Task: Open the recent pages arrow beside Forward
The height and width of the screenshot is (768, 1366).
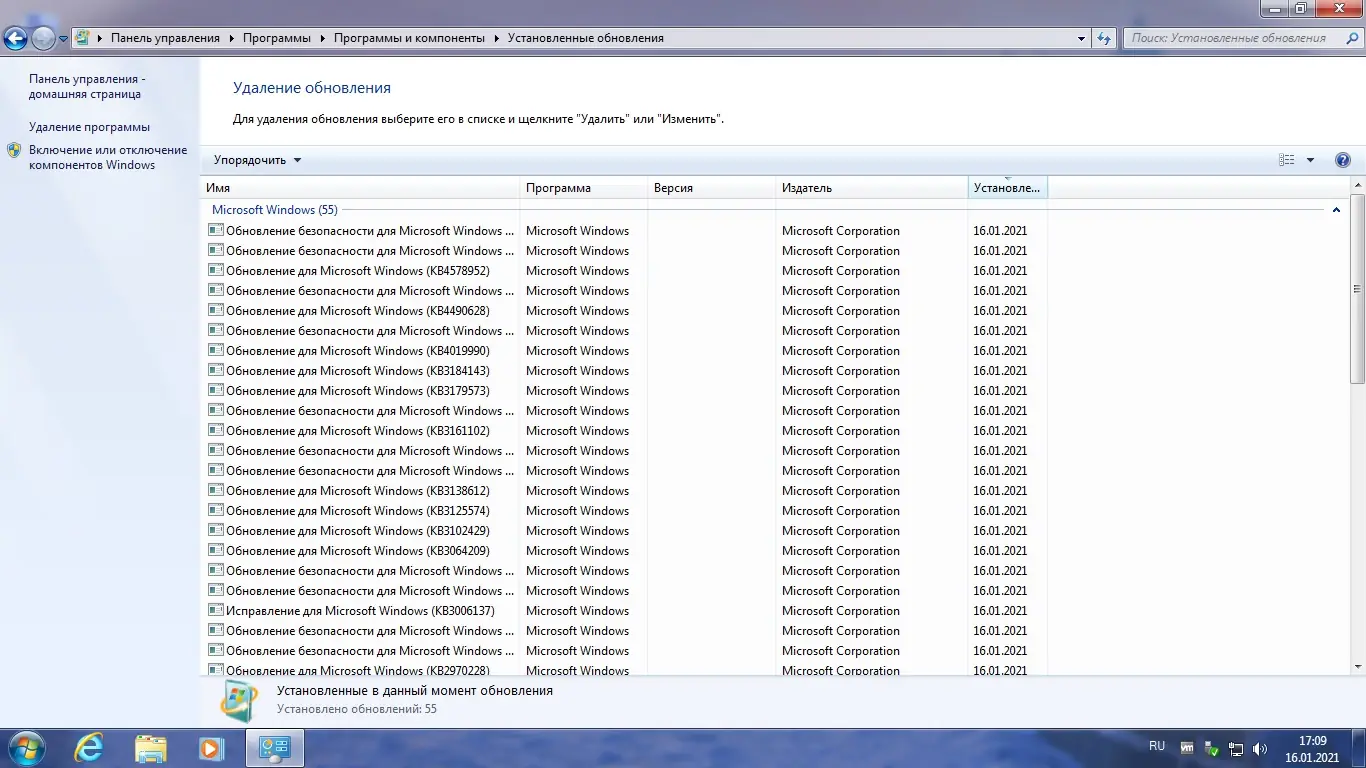Action: tap(63, 39)
